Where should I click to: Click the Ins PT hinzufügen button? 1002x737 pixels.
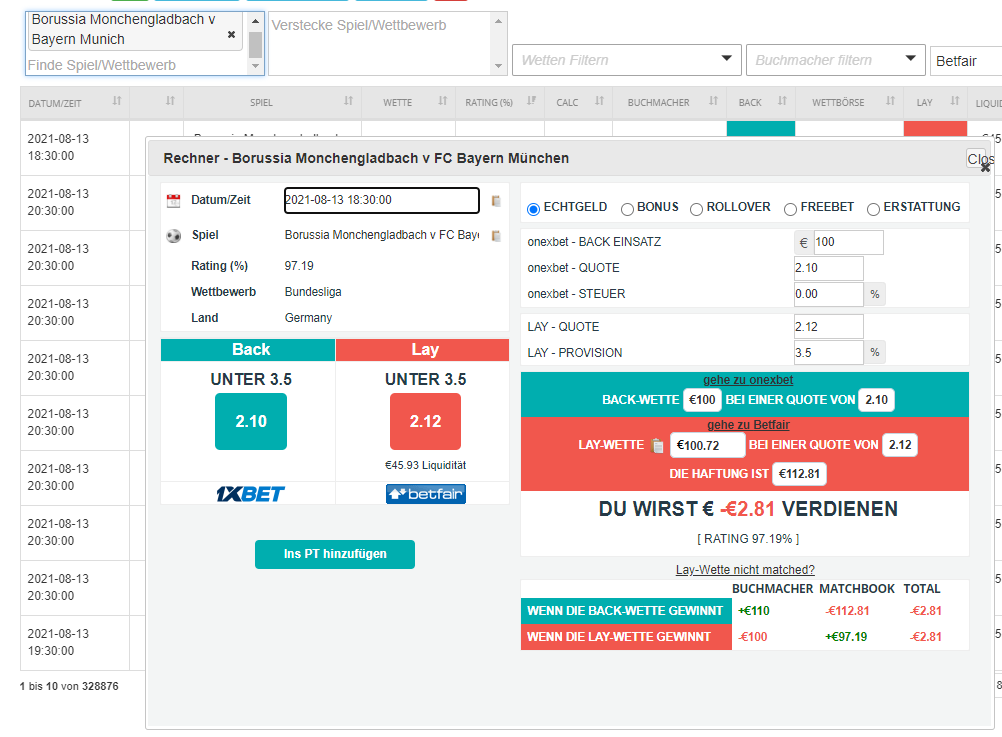click(x=335, y=554)
